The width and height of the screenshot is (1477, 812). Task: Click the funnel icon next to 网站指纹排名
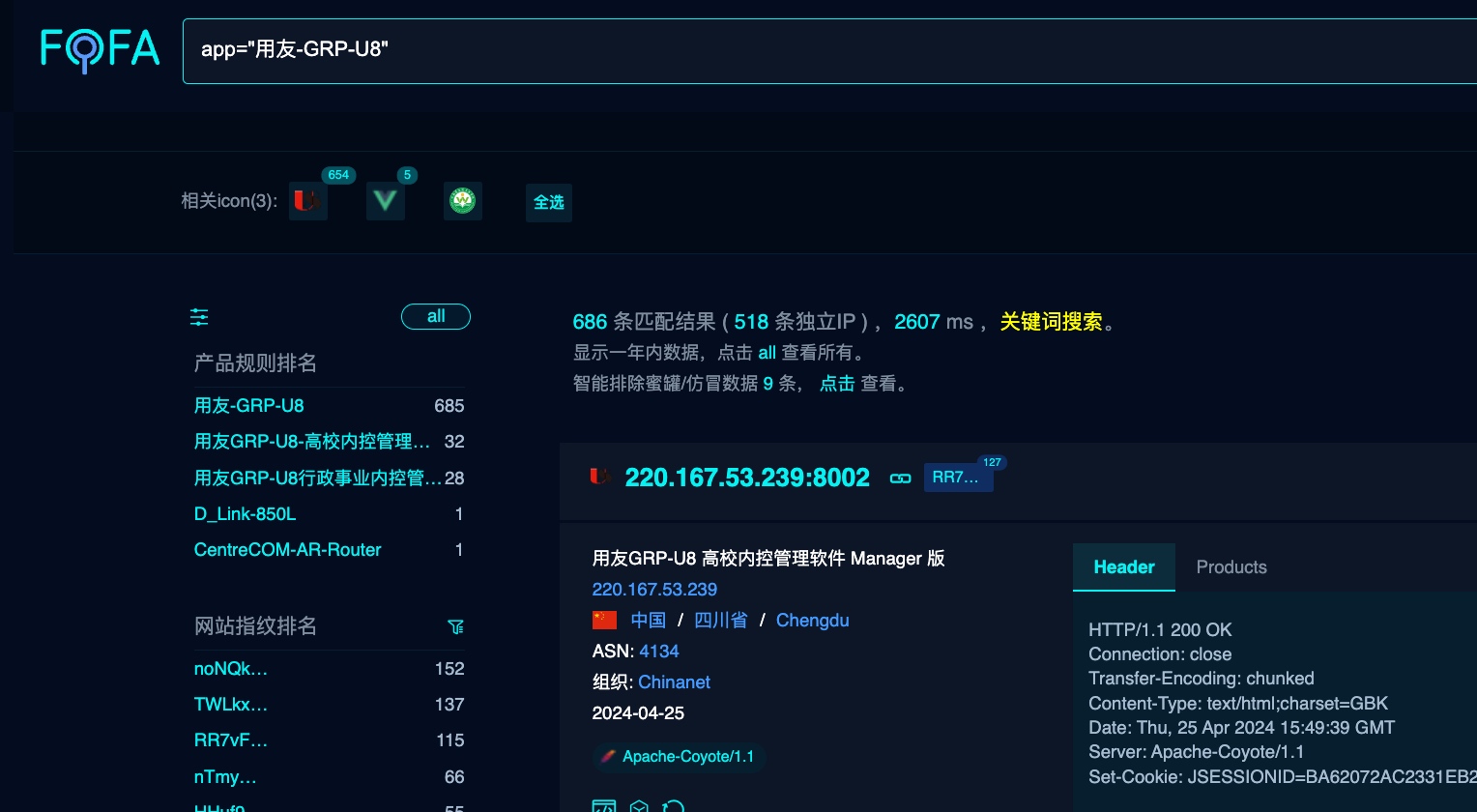[x=455, y=626]
